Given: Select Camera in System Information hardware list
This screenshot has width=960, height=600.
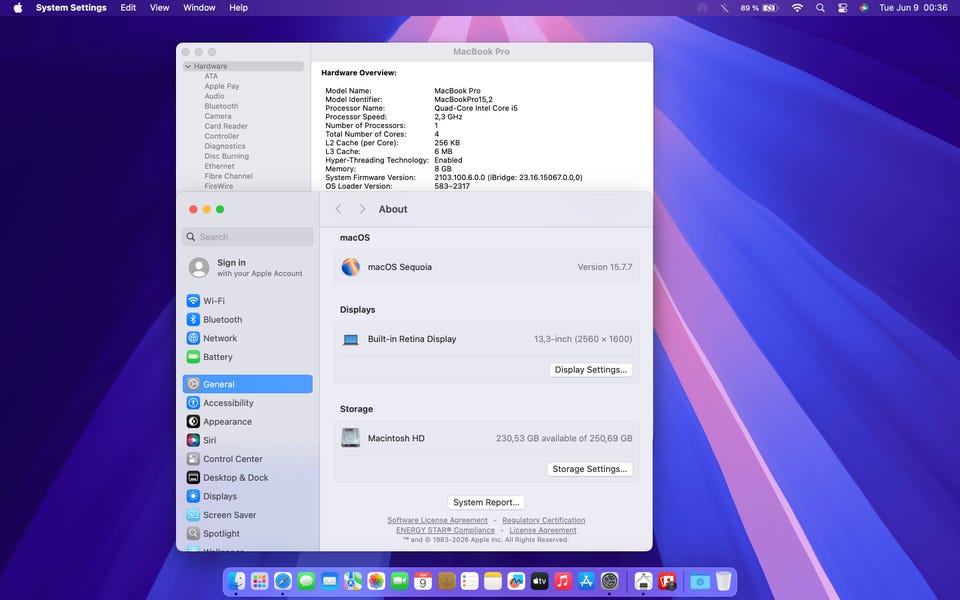Looking at the screenshot, I should pyautogui.click(x=218, y=116).
